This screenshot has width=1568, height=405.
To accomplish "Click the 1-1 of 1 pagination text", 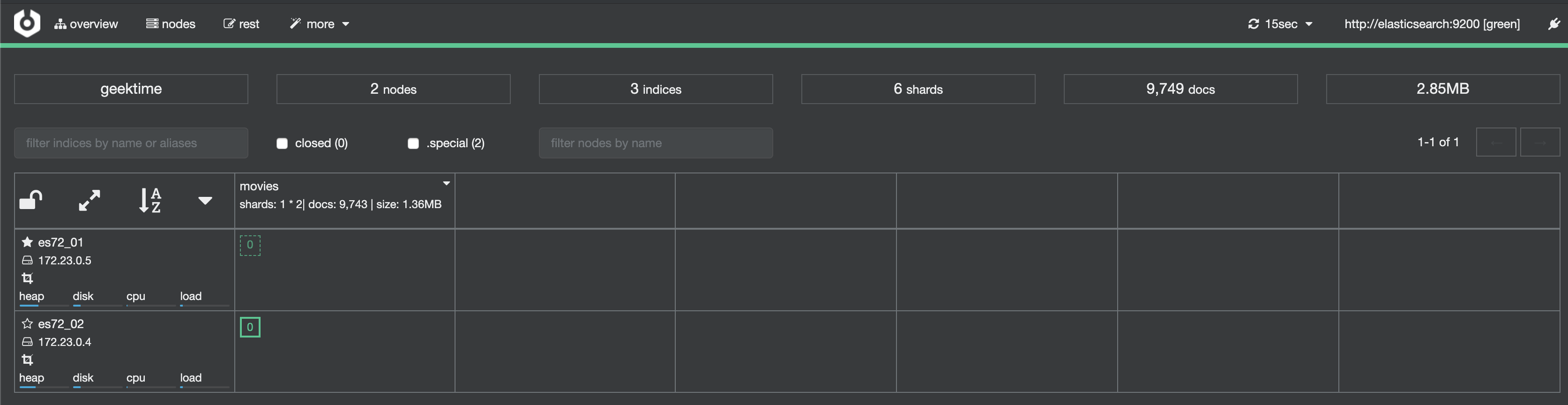I will (1438, 142).
